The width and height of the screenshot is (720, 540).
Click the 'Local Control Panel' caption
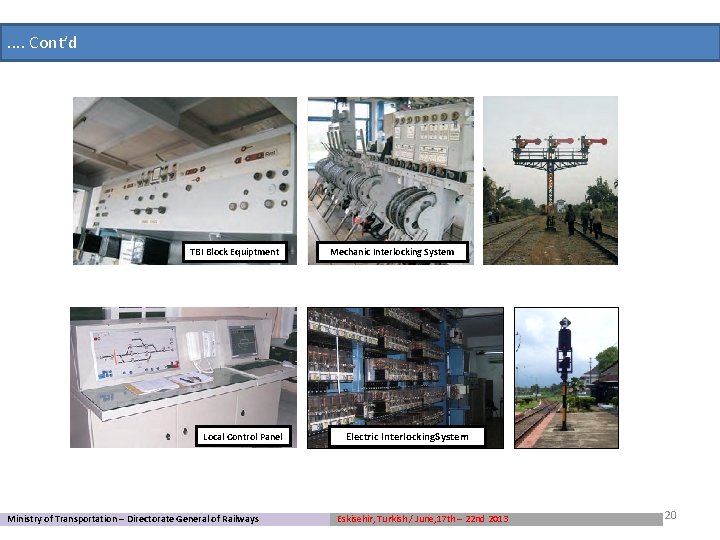click(243, 436)
